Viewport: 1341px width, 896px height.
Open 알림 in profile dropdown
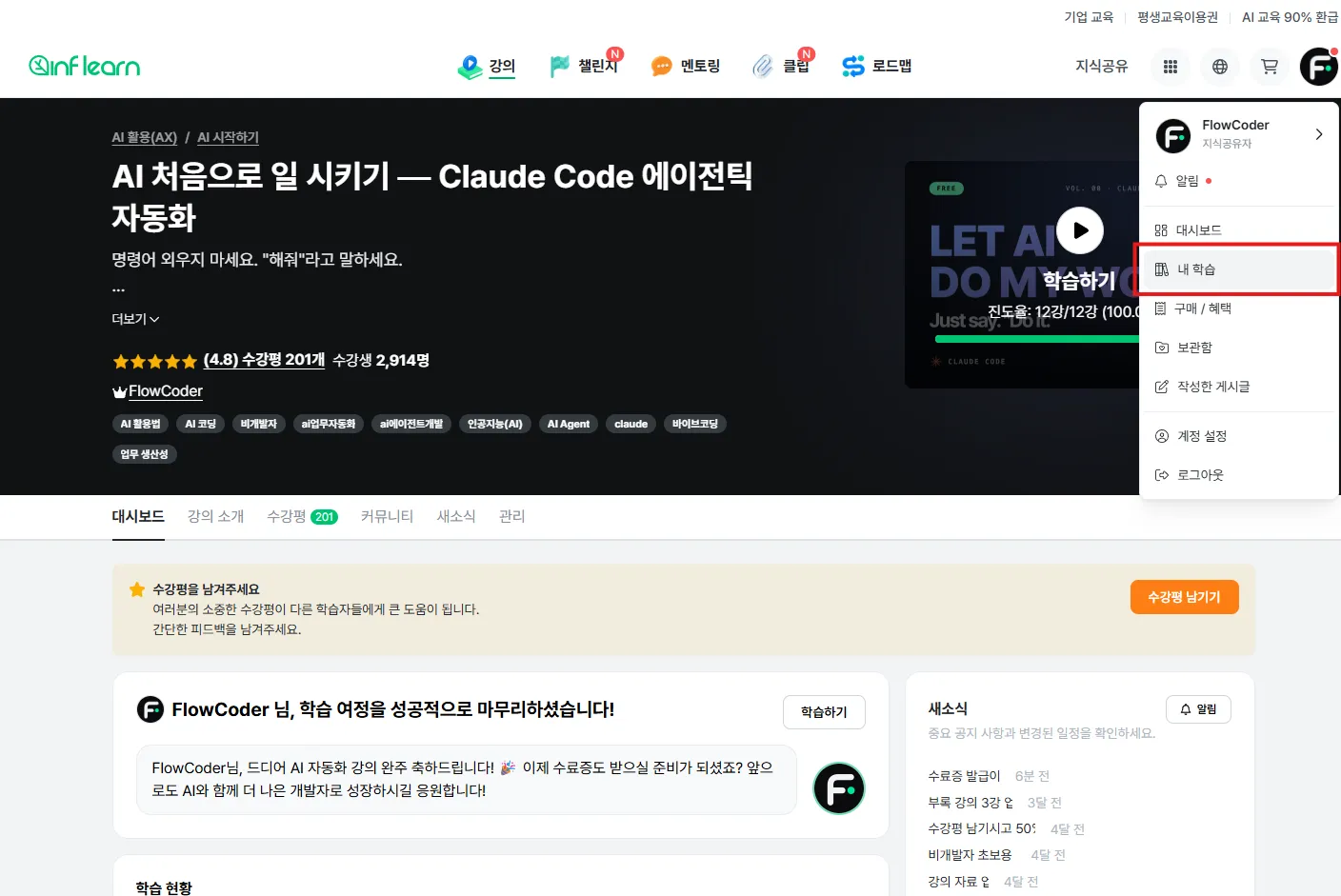(1239, 181)
